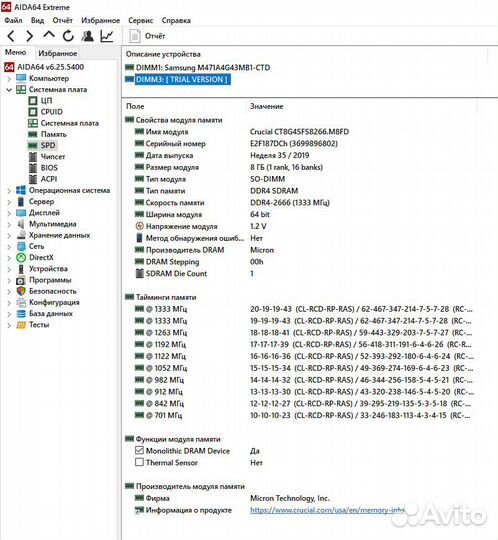Click the Дисплей icon
The width and height of the screenshot is (498, 540).
21,212
